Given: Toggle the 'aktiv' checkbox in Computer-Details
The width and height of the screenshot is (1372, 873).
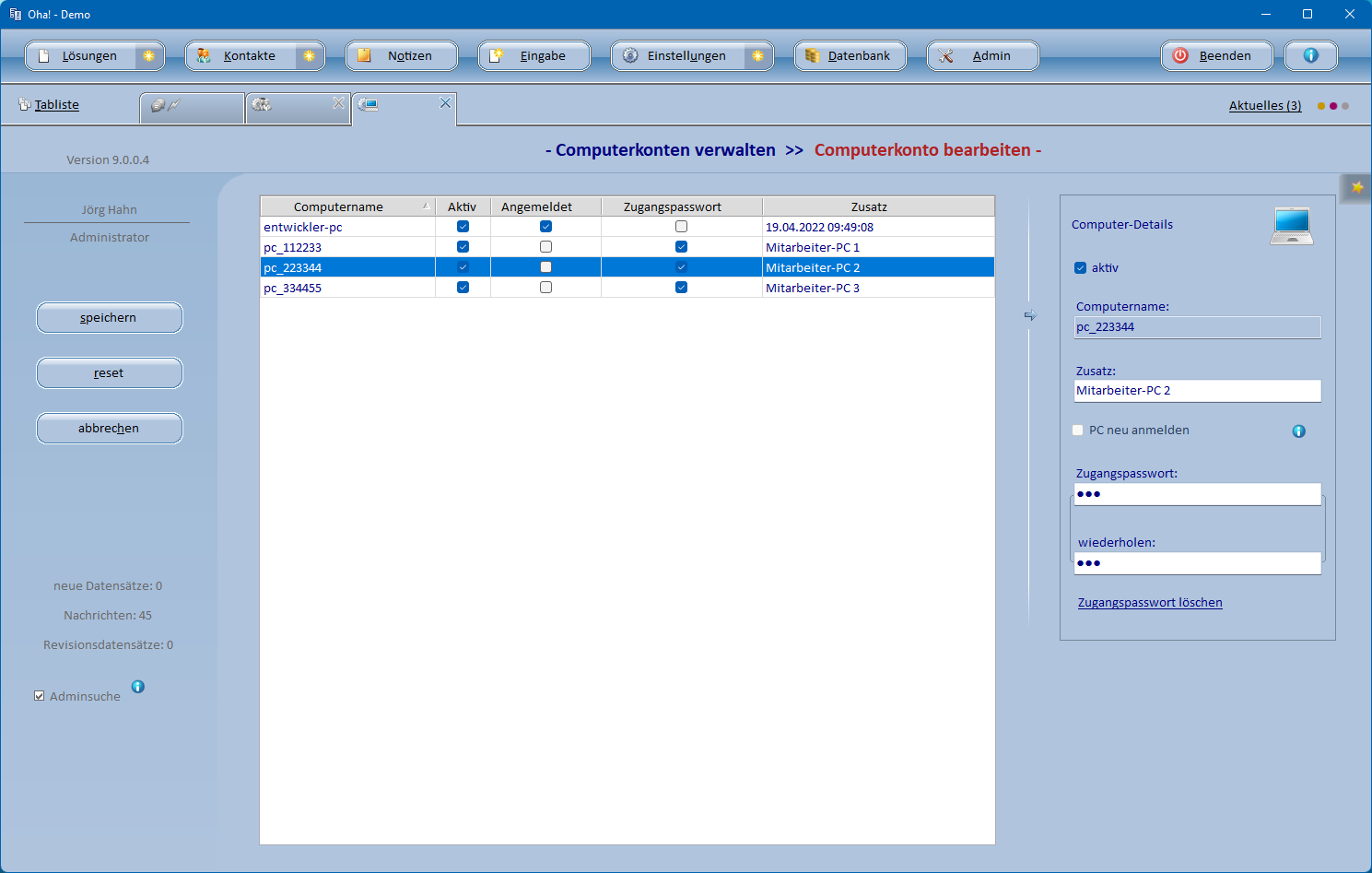Looking at the screenshot, I should coord(1080,268).
